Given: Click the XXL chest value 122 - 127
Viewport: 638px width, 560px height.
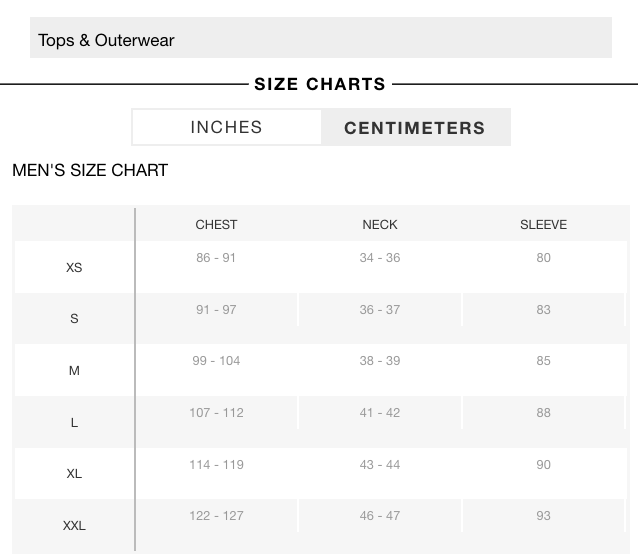Looking at the screenshot, I should coord(216,516).
